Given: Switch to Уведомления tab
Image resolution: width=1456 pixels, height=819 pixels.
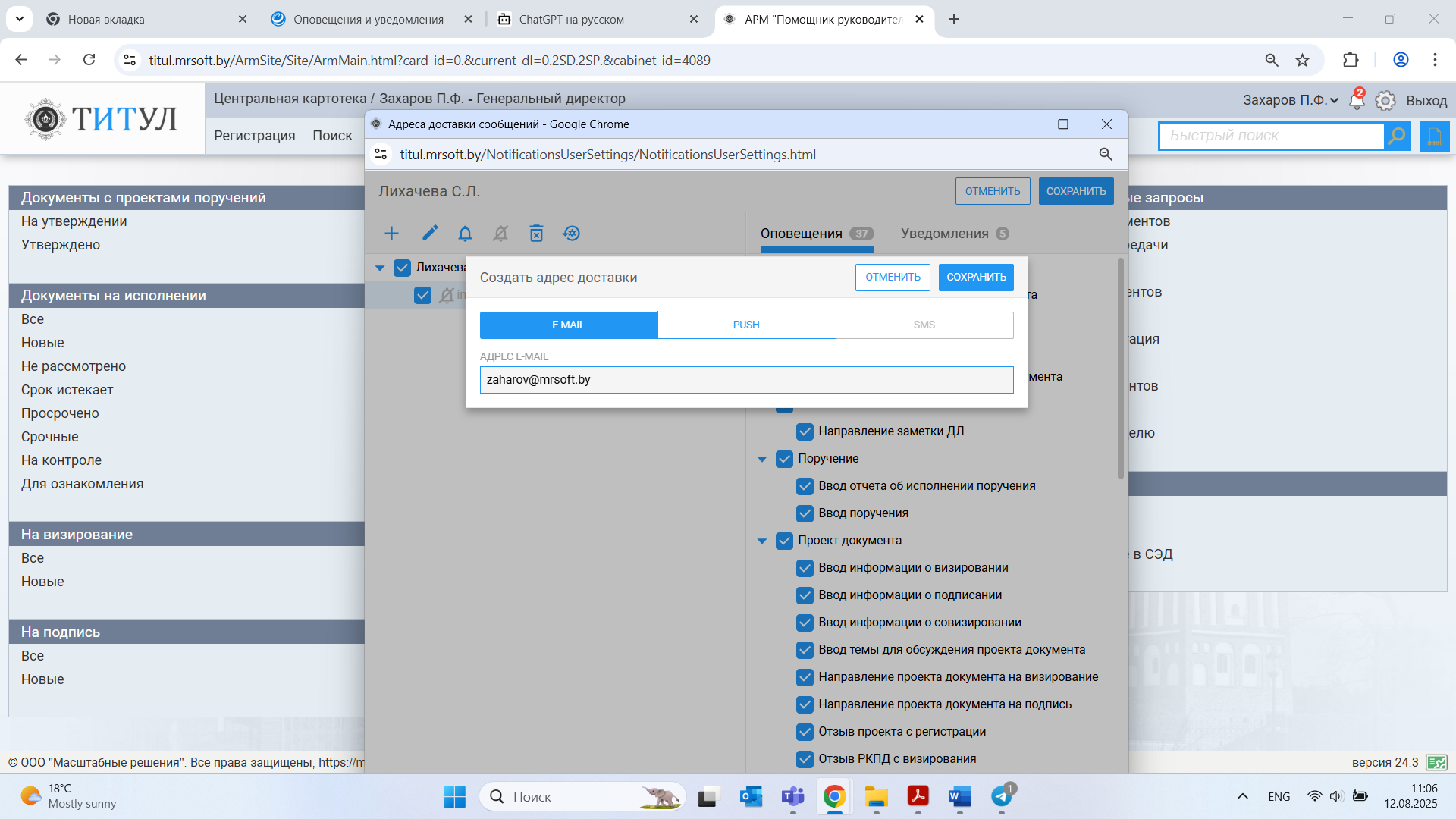Looking at the screenshot, I should click(x=945, y=234).
